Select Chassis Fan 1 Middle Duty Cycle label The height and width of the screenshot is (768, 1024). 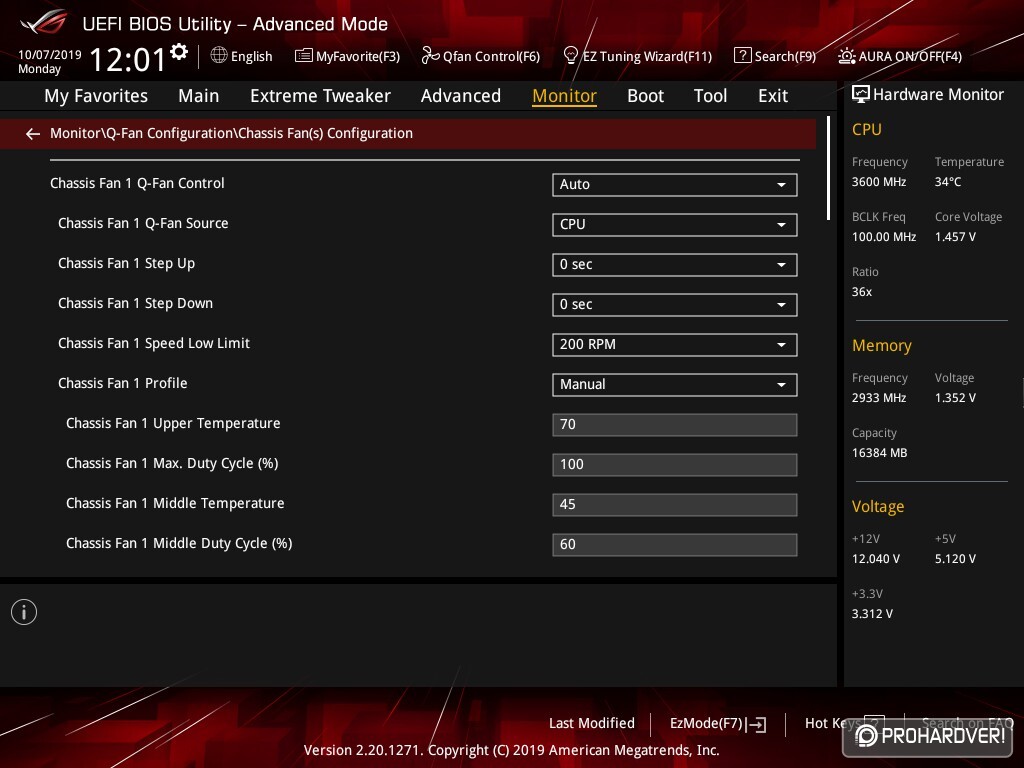click(x=179, y=543)
